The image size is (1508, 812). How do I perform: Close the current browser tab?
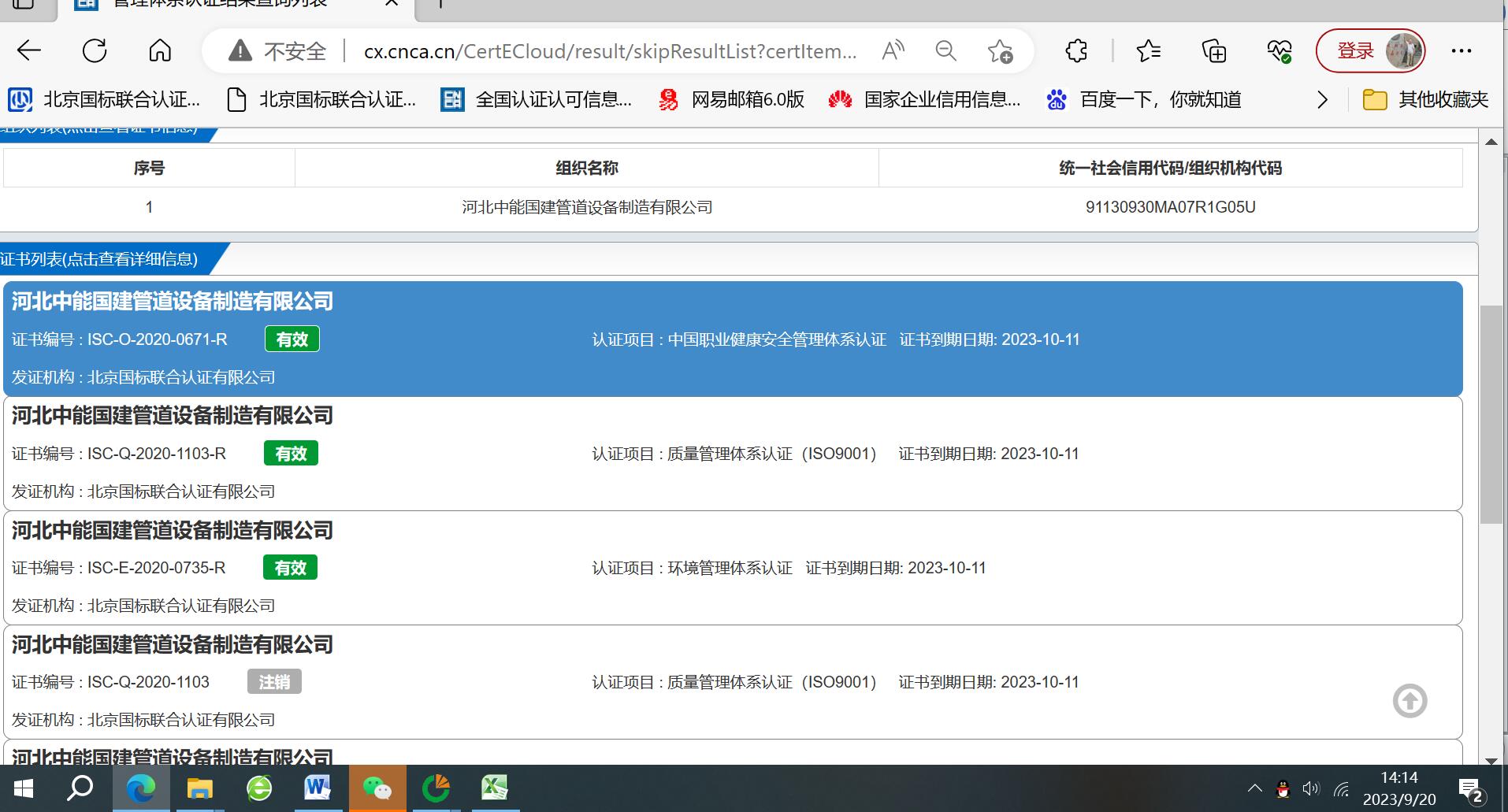[392, 3]
